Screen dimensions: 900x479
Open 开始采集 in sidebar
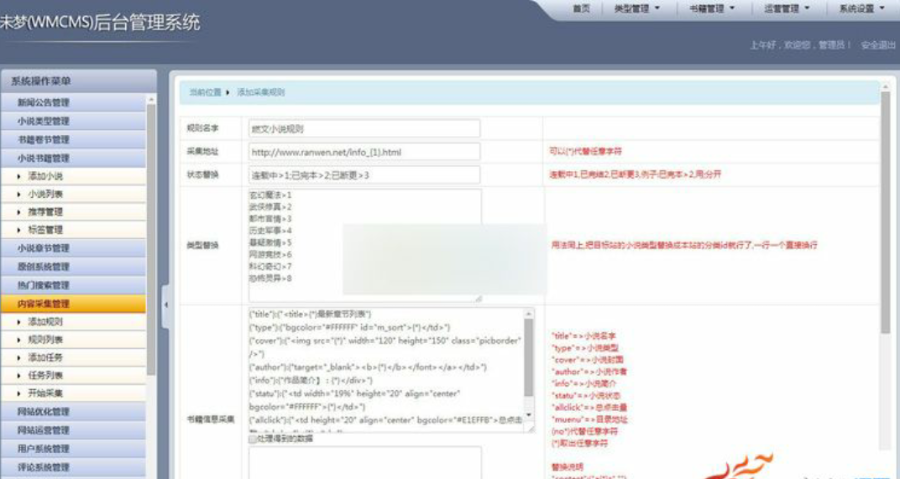coord(73,393)
